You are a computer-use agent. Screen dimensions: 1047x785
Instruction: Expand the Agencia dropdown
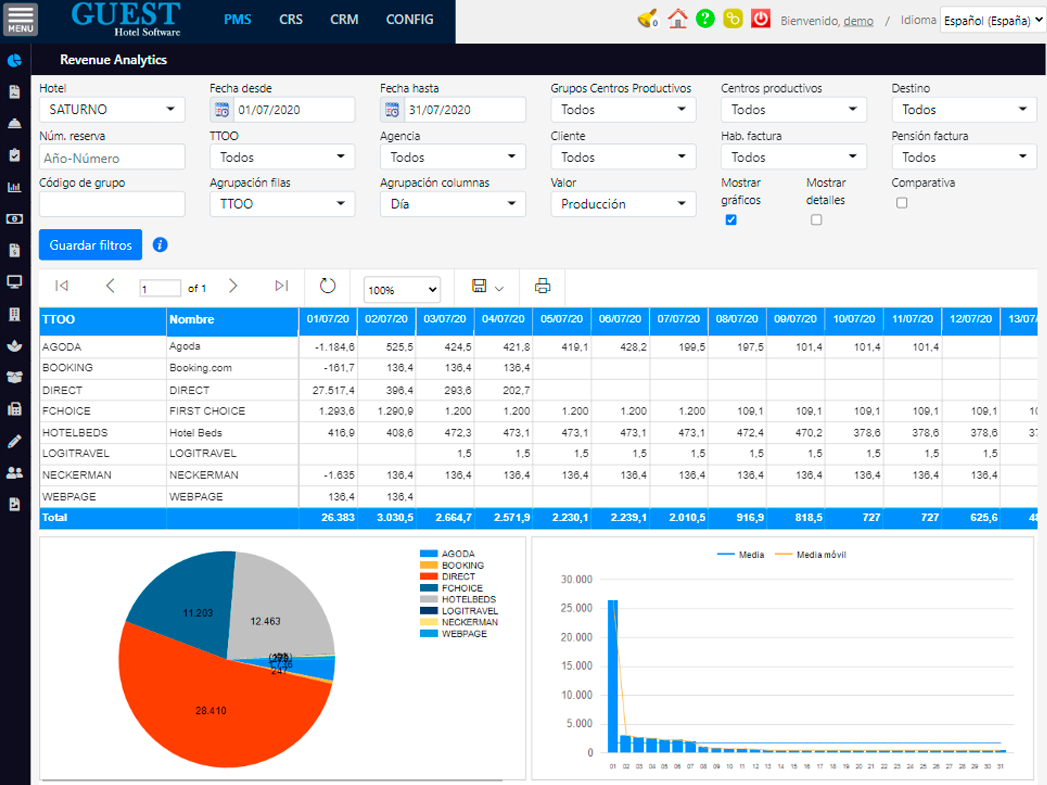[x=453, y=157]
